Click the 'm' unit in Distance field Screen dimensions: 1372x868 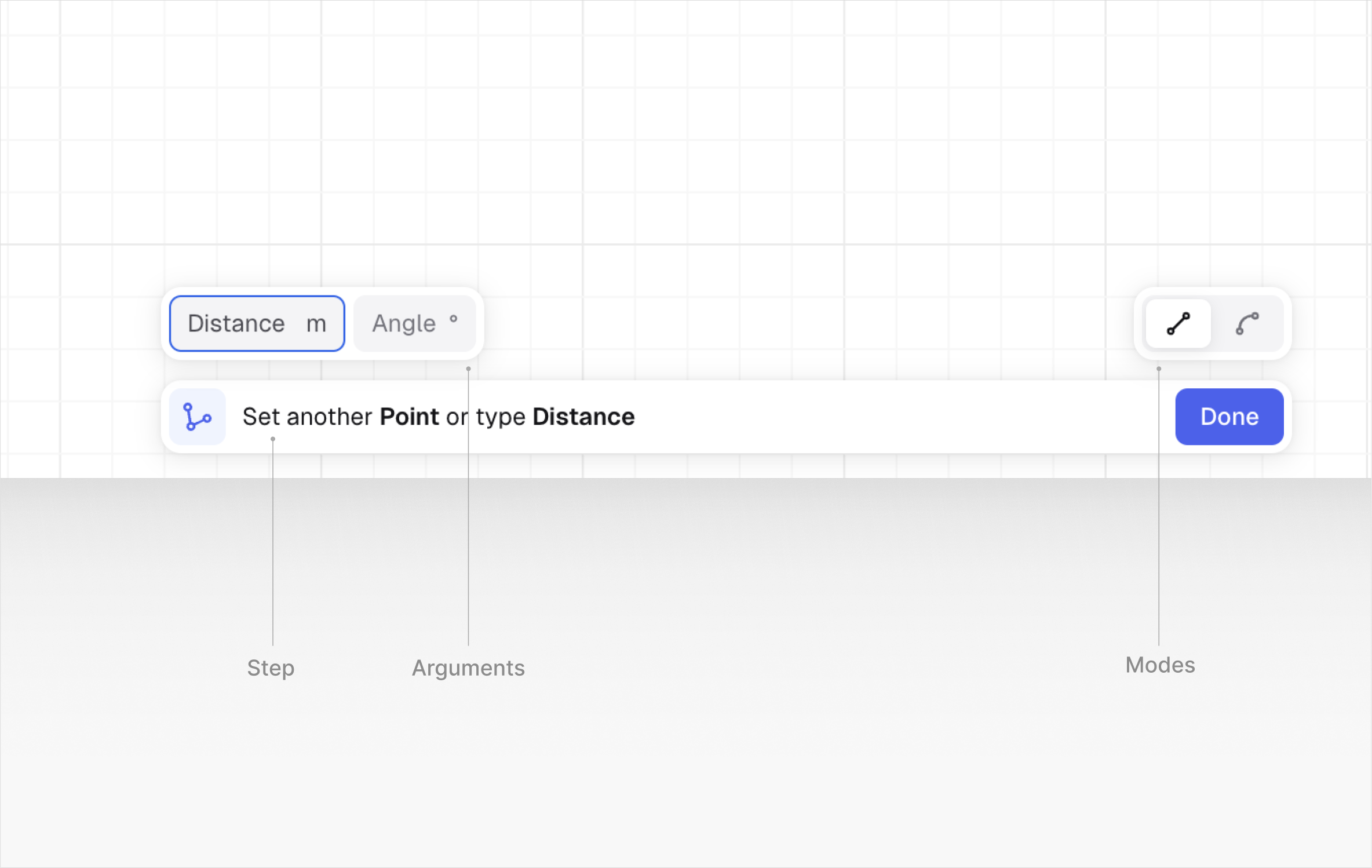(316, 324)
